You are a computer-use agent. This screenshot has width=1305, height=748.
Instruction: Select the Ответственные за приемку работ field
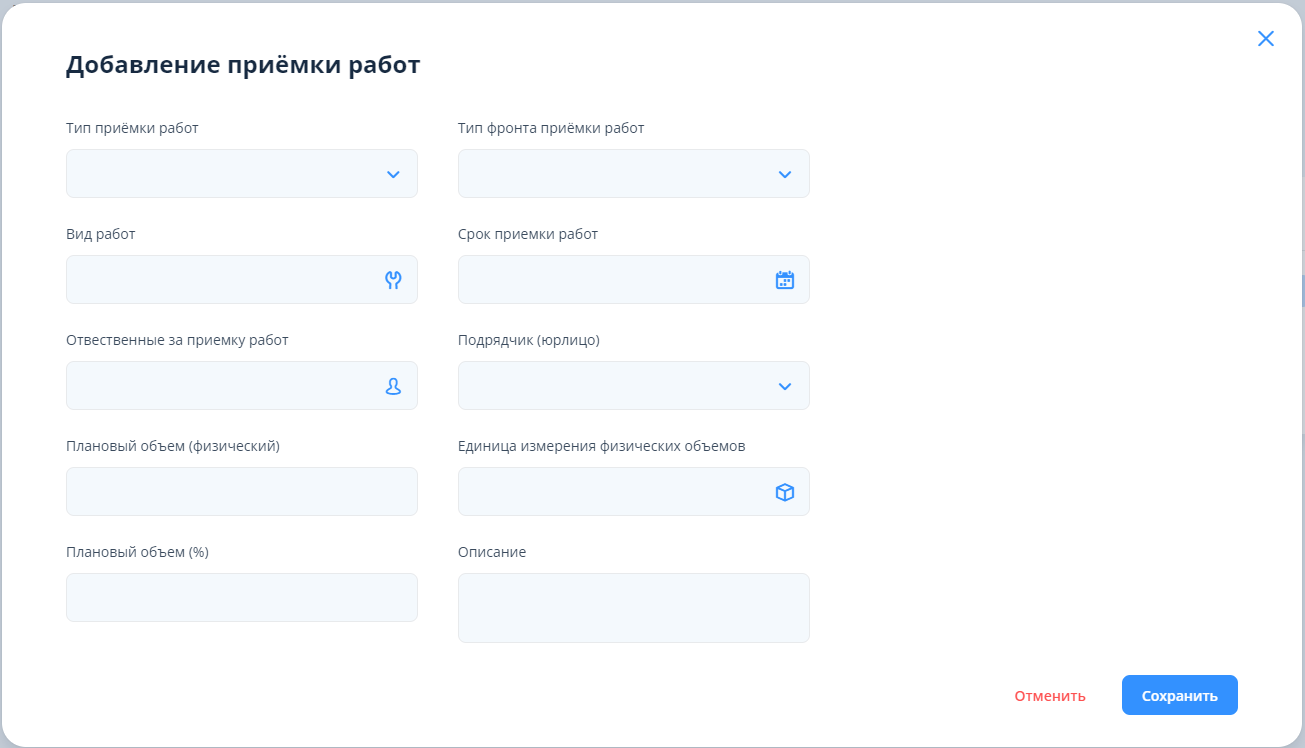pyautogui.click(x=220, y=386)
